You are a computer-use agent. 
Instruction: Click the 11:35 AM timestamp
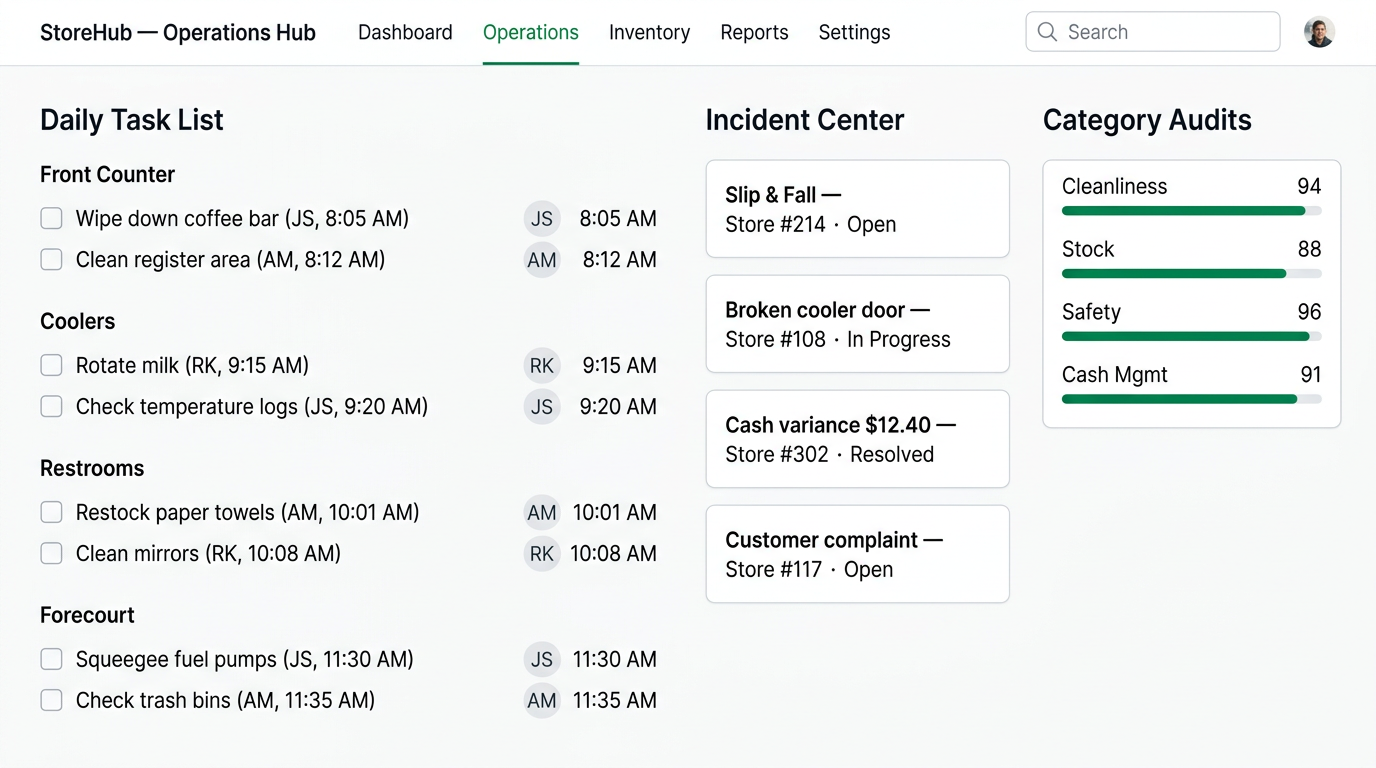click(x=614, y=701)
